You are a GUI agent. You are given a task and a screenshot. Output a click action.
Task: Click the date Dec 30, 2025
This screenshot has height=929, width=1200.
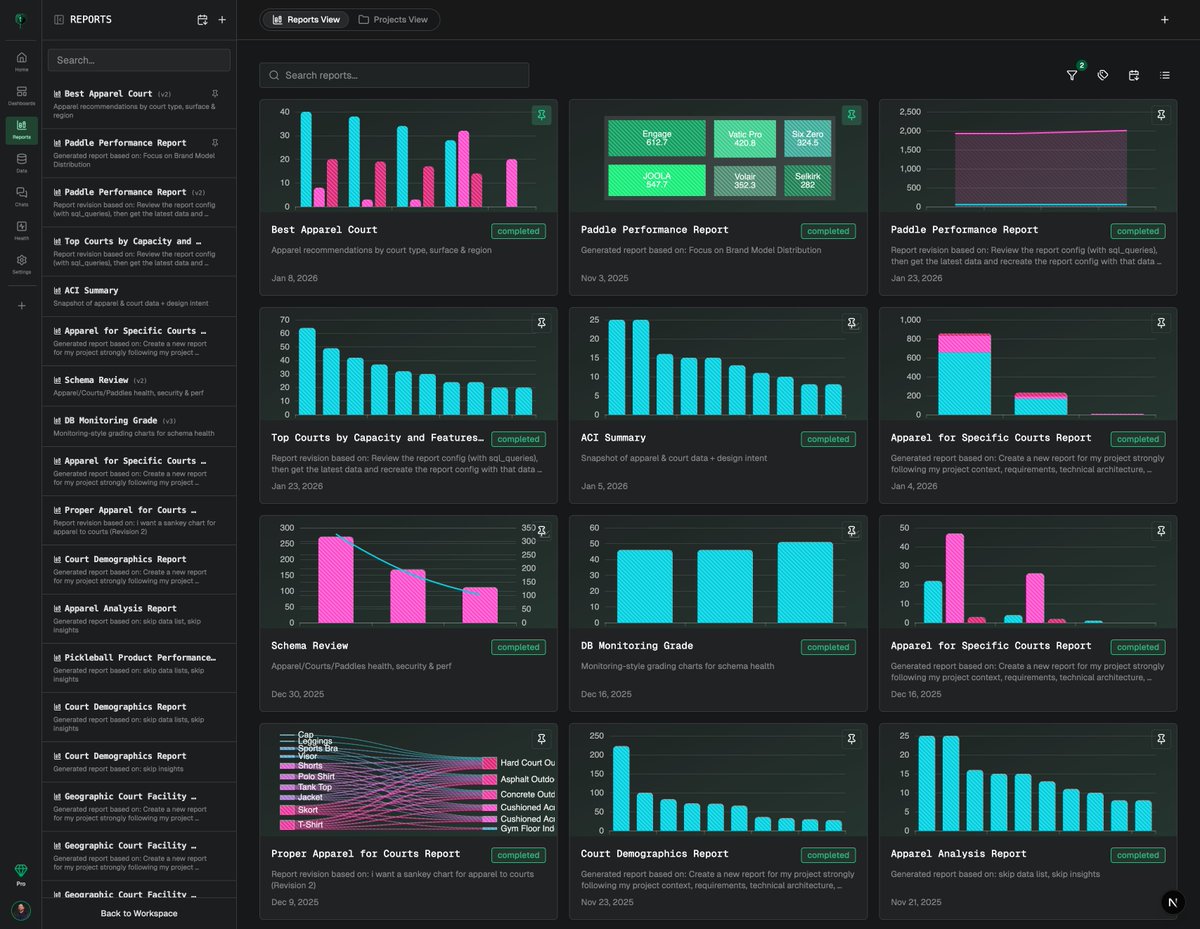[x=298, y=694]
